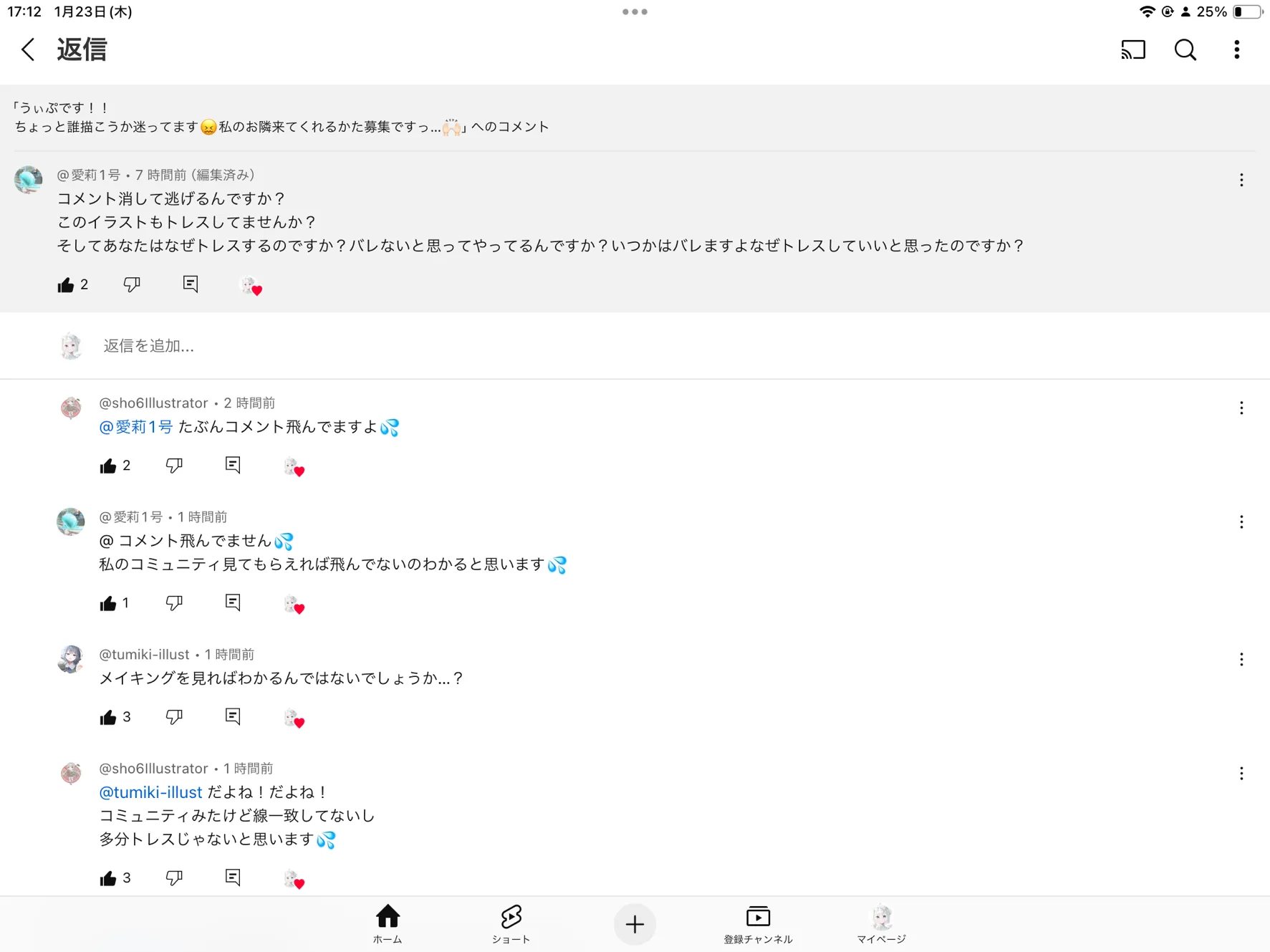Toggle like on tumiki-illust's comment
This screenshot has width=1270, height=952.
point(108,717)
